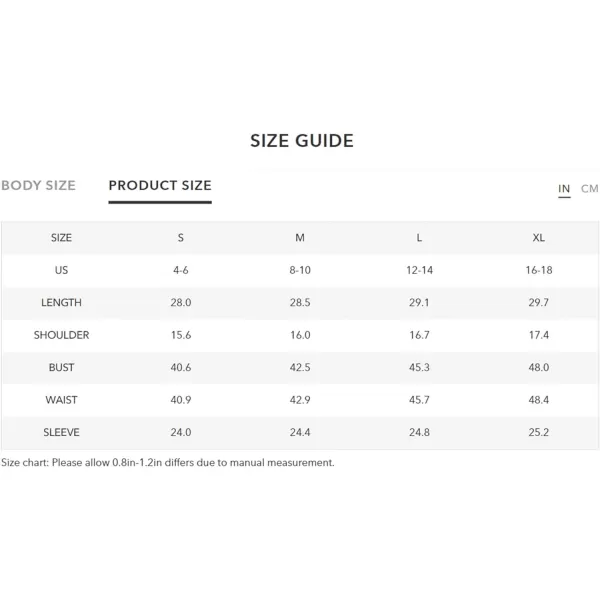Click the LENGTH row label
The image size is (600, 600).
point(61,303)
